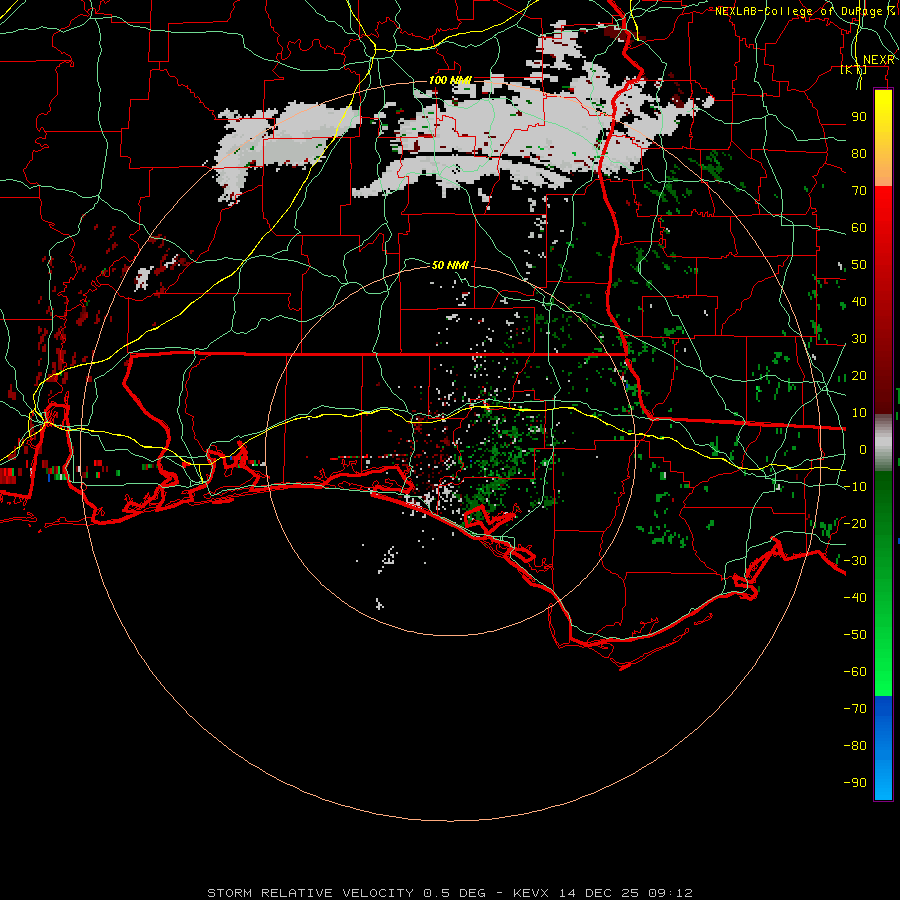Click "0.5 DEG" elevation text in the caption
The image size is (900, 900).
(x=455, y=893)
